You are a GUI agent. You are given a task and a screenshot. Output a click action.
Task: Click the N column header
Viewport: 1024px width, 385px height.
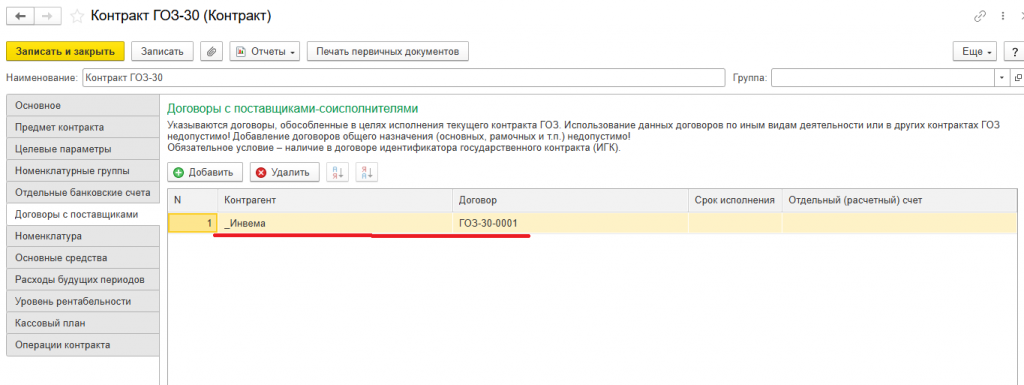click(x=193, y=200)
